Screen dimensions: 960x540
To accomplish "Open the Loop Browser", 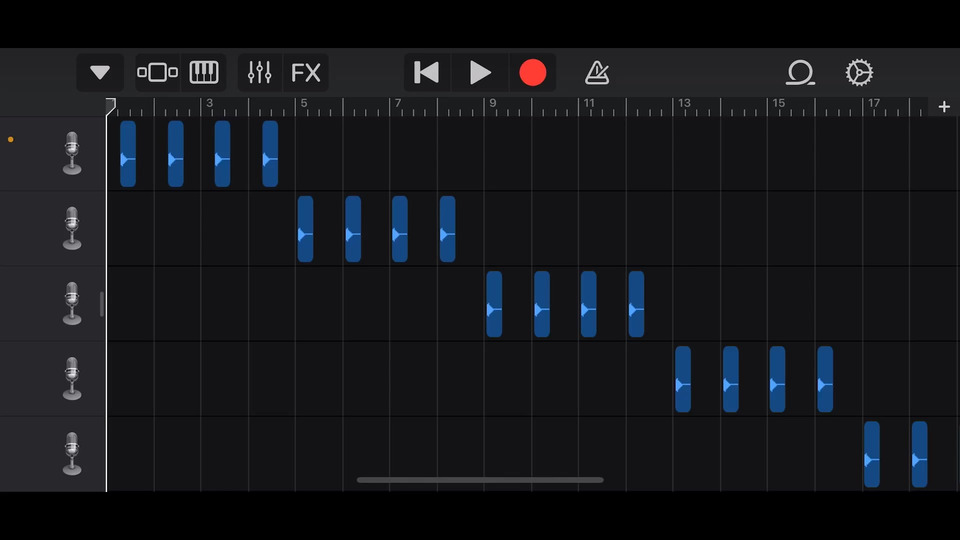I will 800,73.
